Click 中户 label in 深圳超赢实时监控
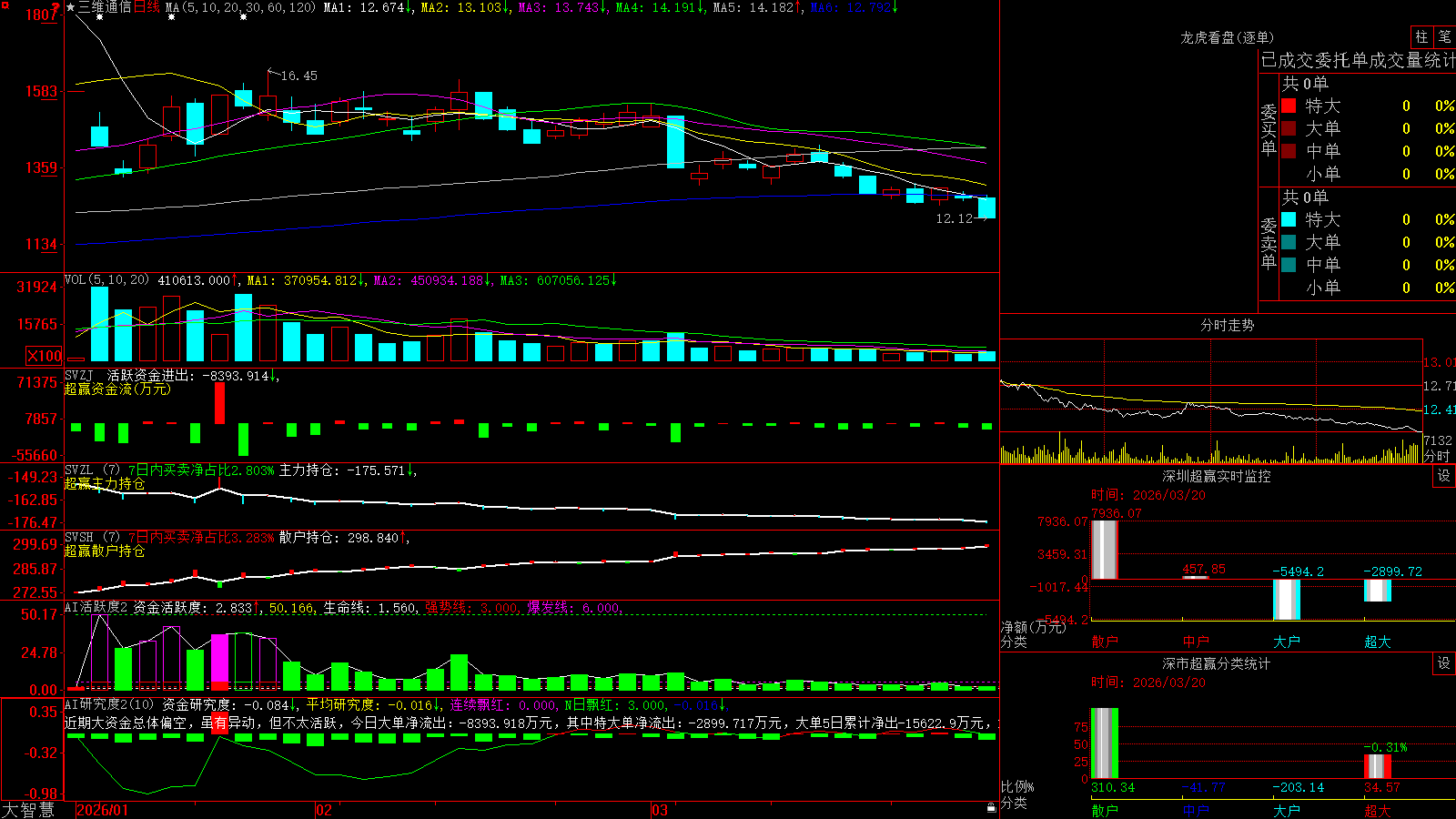This screenshot has width=1456, height=819. (x=1196, y=642)
